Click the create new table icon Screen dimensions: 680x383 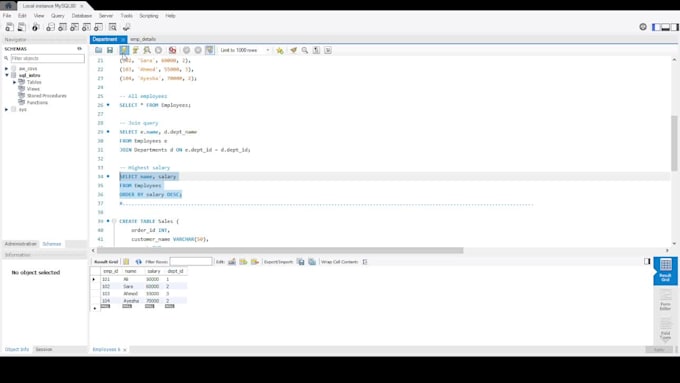(62, 27)
